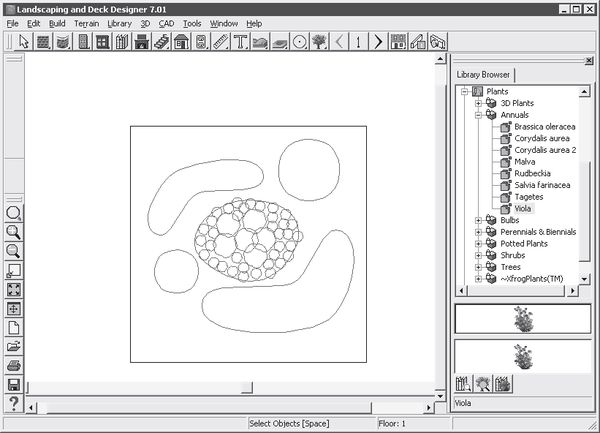This screenshot has width=600, height=433.
Task: Click the Print icon in left toolbar
Action: tap(15, 365)
